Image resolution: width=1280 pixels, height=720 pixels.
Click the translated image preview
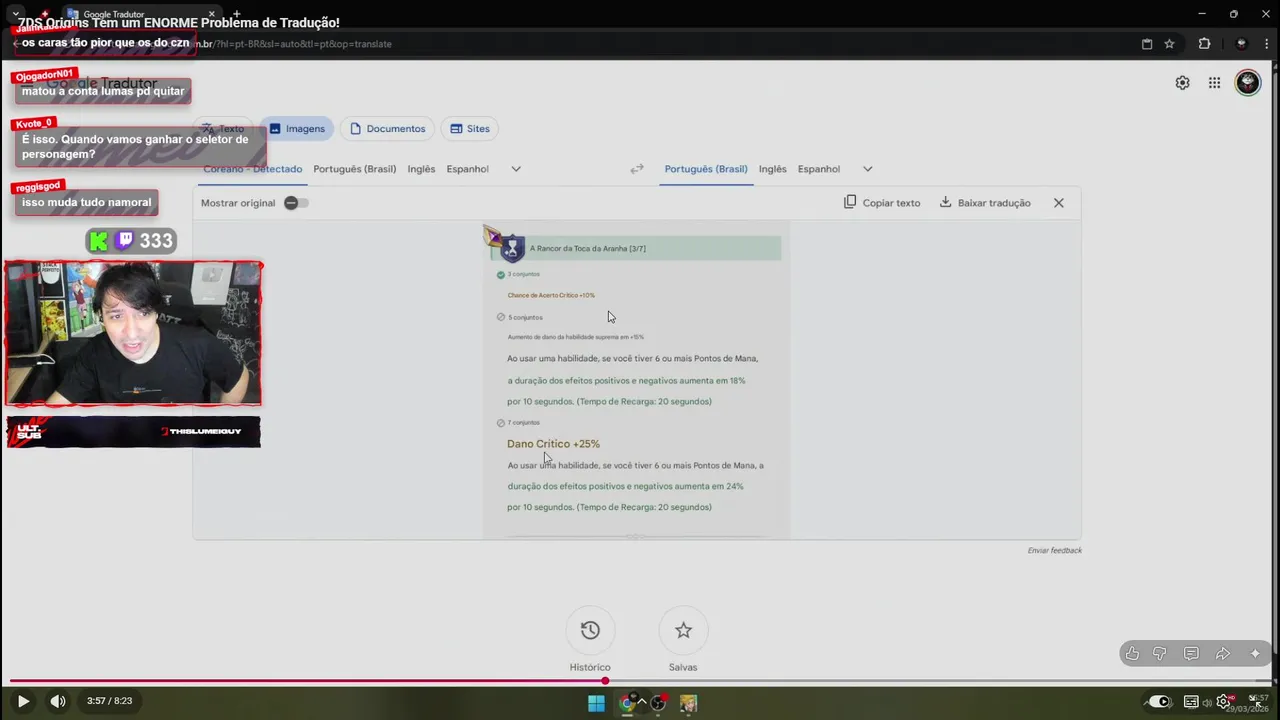tap(636, 380)
